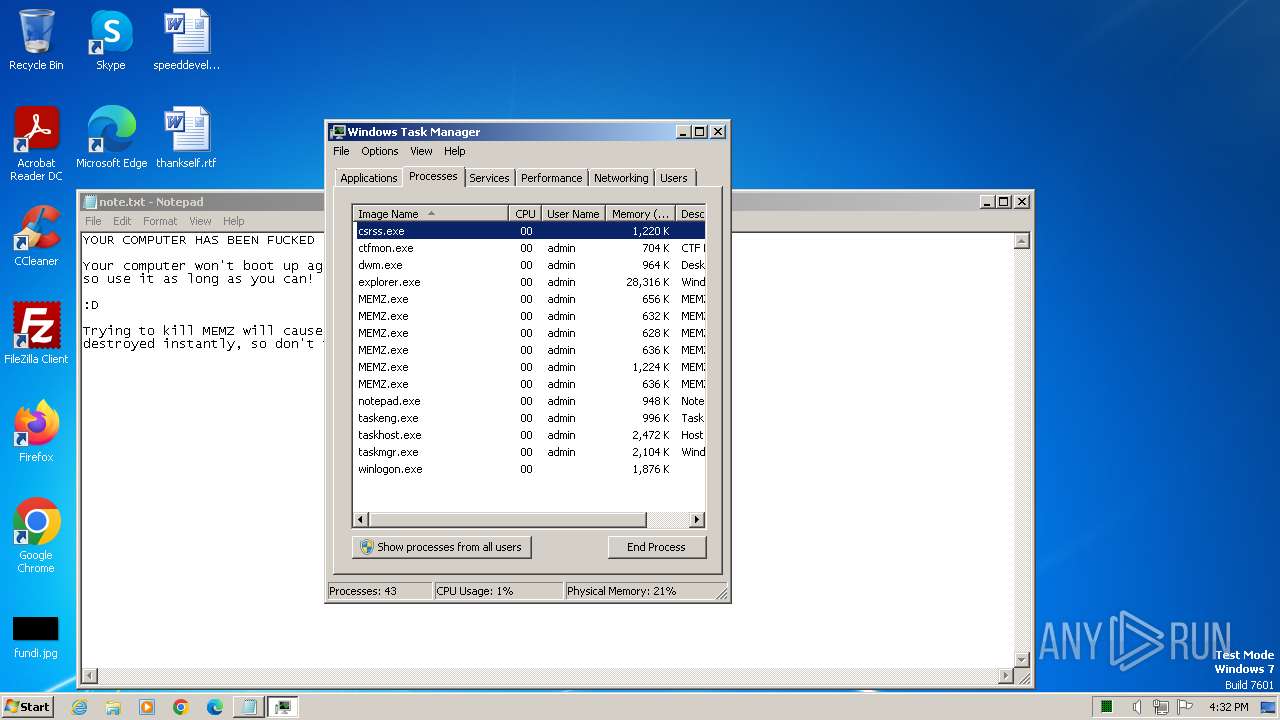Select the taskeng.exe process row

tap(530, 418)
